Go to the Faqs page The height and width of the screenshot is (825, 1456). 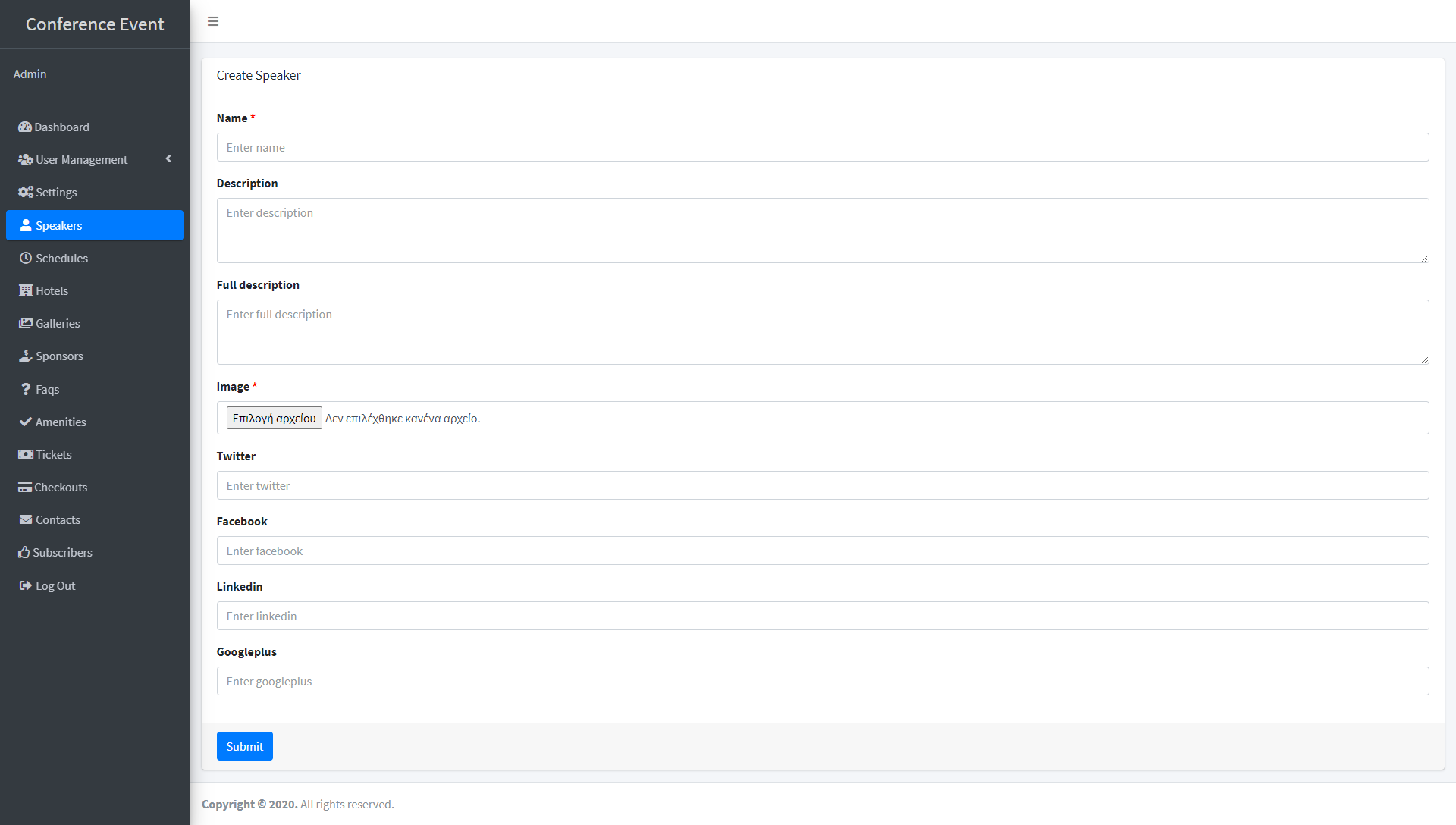click(95, 390)
